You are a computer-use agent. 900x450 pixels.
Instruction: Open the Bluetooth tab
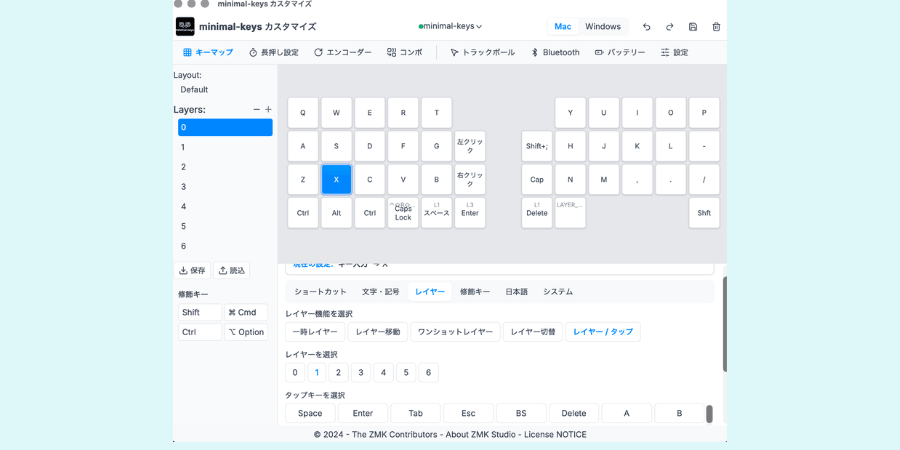(554, 52)
